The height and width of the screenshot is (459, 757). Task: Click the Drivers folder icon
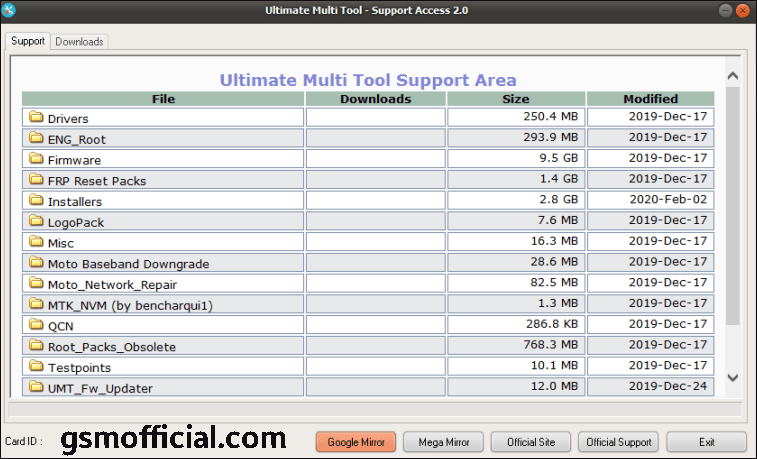(x=36, y=116)
